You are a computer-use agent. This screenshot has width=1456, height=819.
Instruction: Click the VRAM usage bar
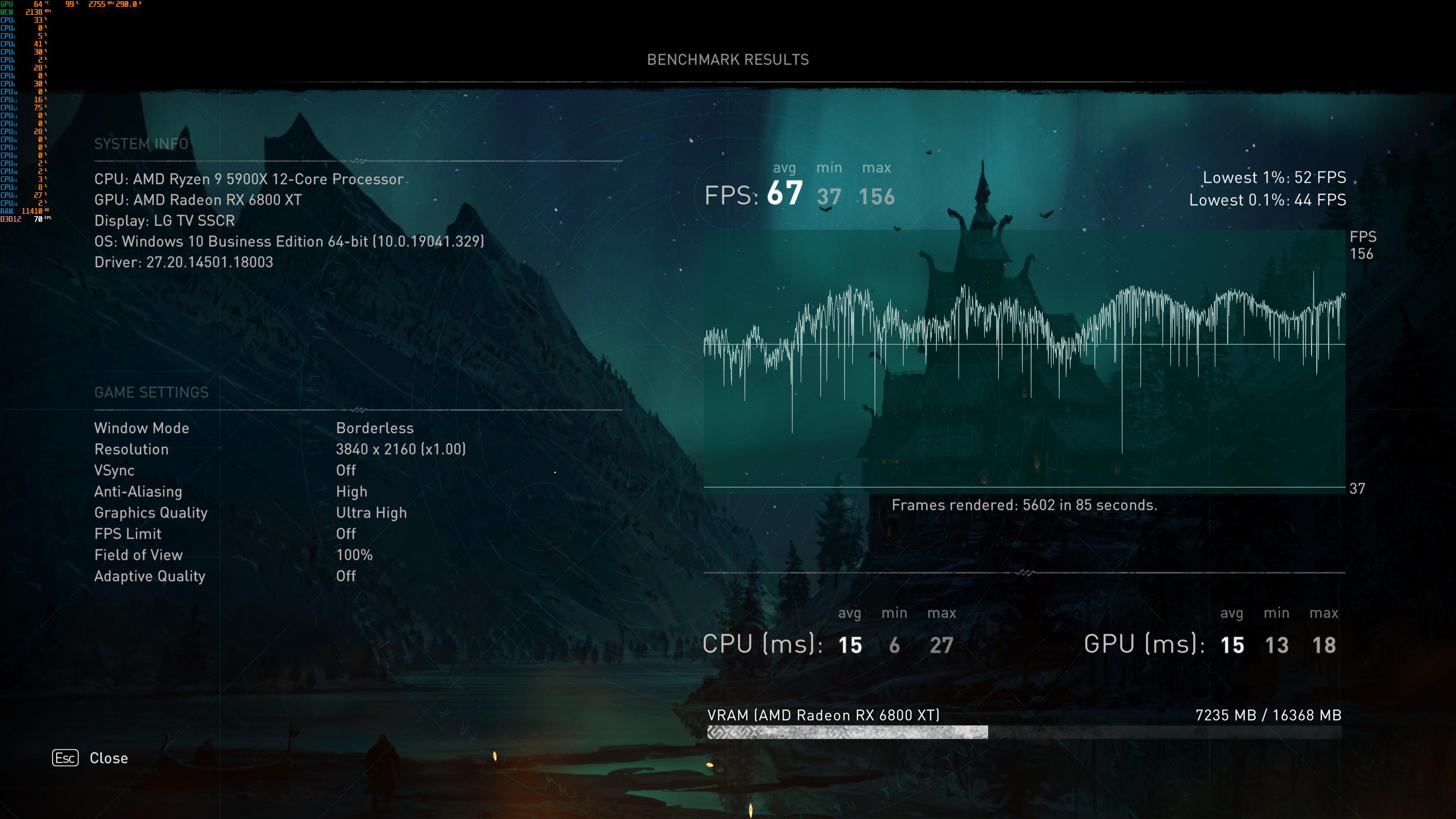(x=1024, y=733)
